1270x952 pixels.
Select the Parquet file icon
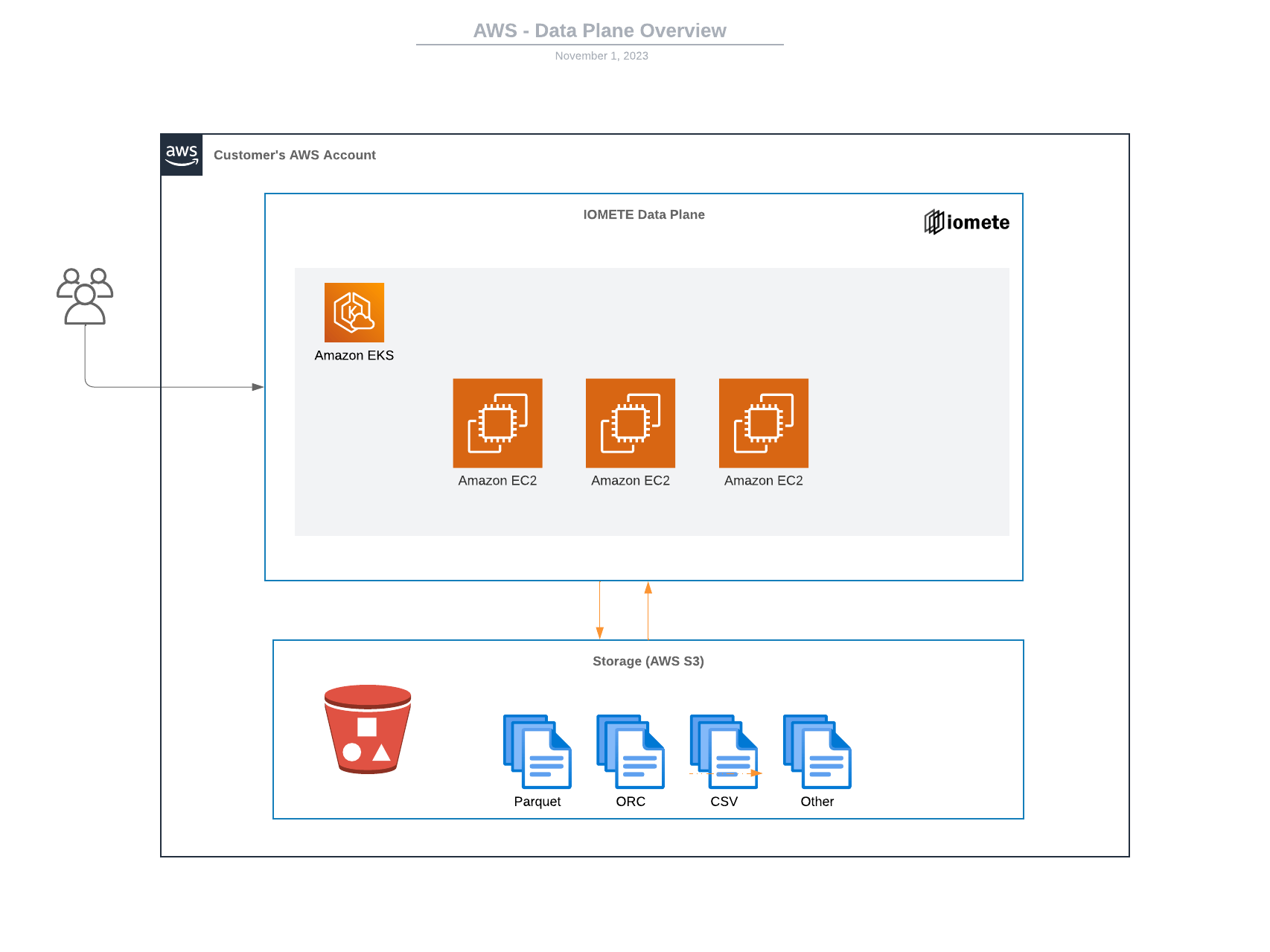(537, 752)
